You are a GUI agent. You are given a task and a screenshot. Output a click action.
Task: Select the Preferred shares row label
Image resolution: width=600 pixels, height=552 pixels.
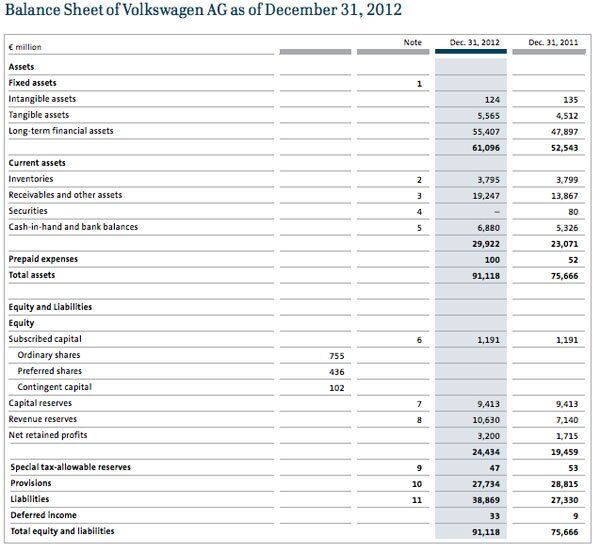point(51,371)
